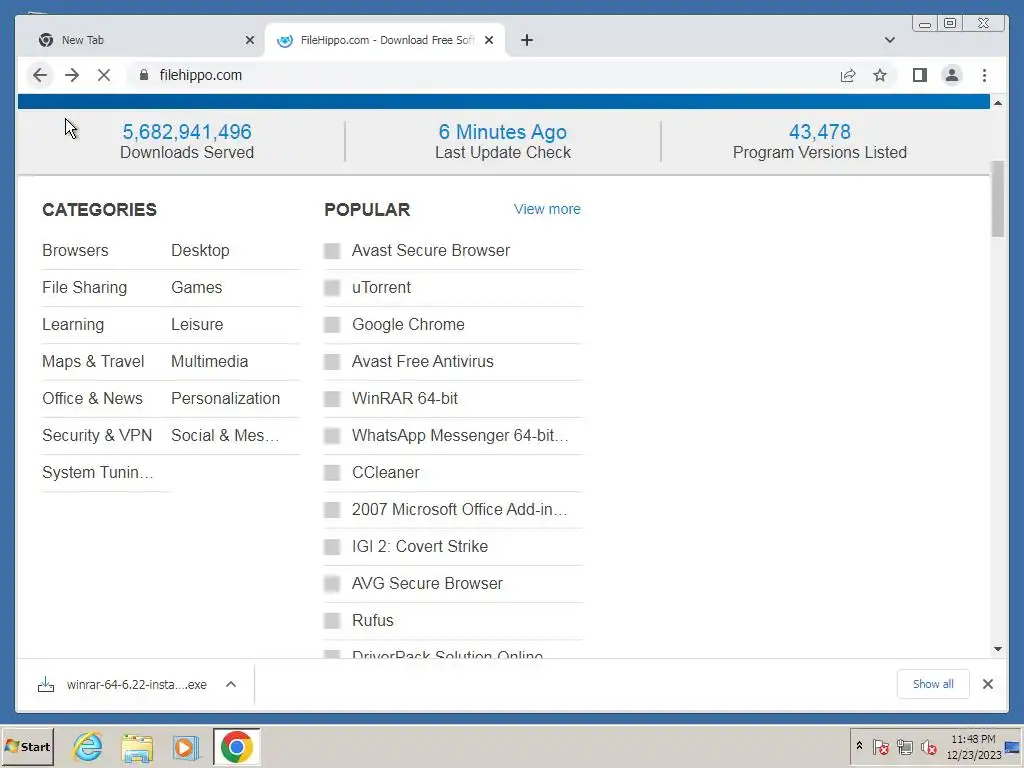Click the padlock site info icon
The height and width of the screenshot is (768, 1024).
pyautogui.click(x=144, y=75)
